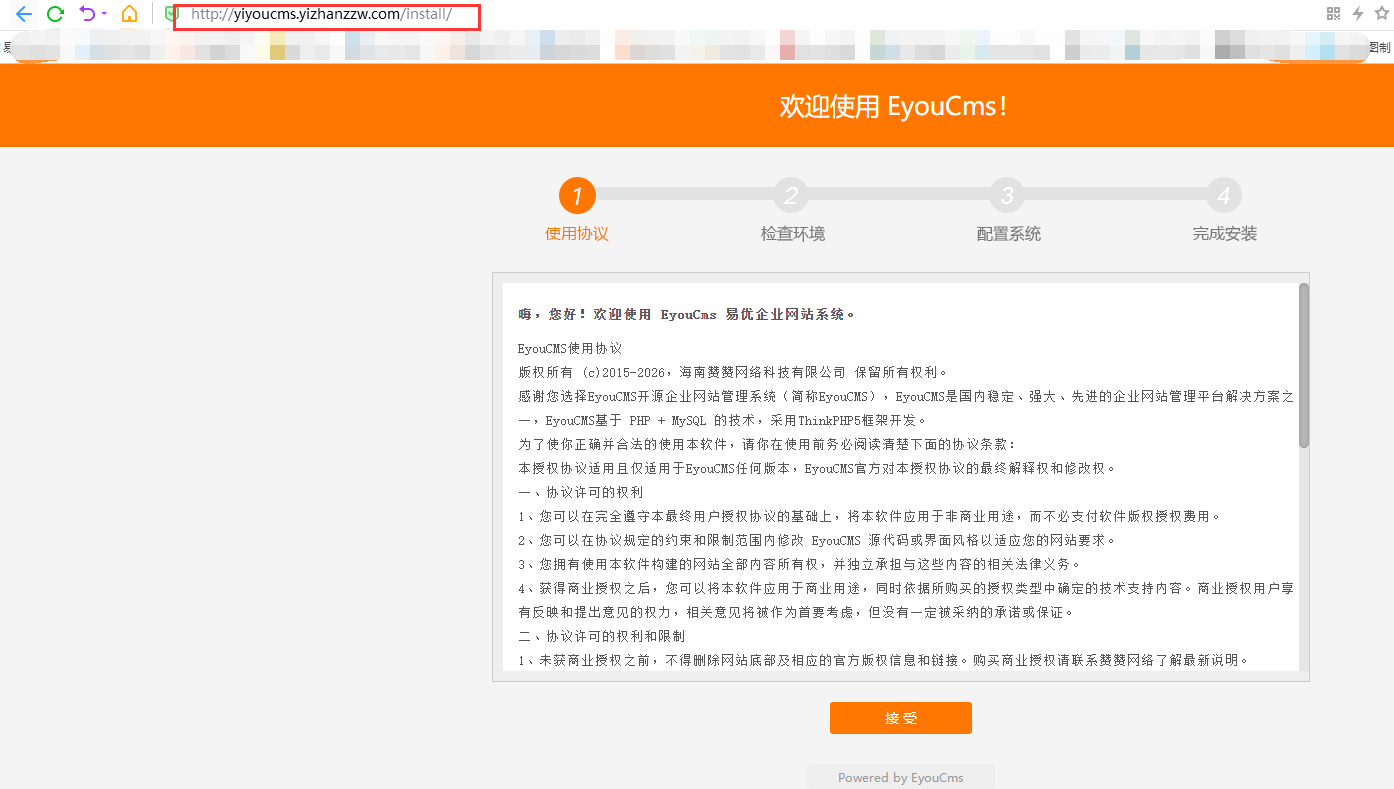Select step 3 配置系统 circle
The width and height of the screenshot is (1394, 789).
1007,195
